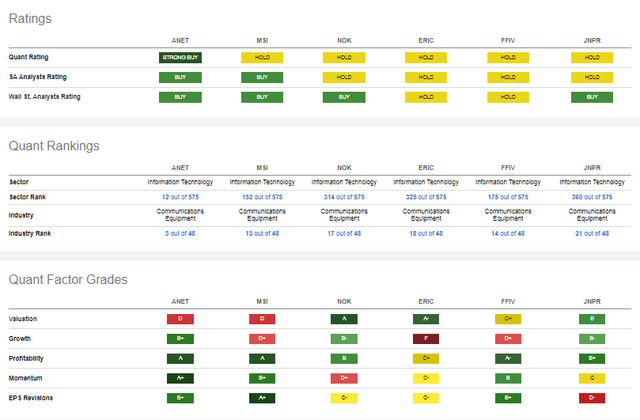This screenshot has height=420, width=640.
Task: Click ANET column header in Ratings table
Action: coord(180,40)
